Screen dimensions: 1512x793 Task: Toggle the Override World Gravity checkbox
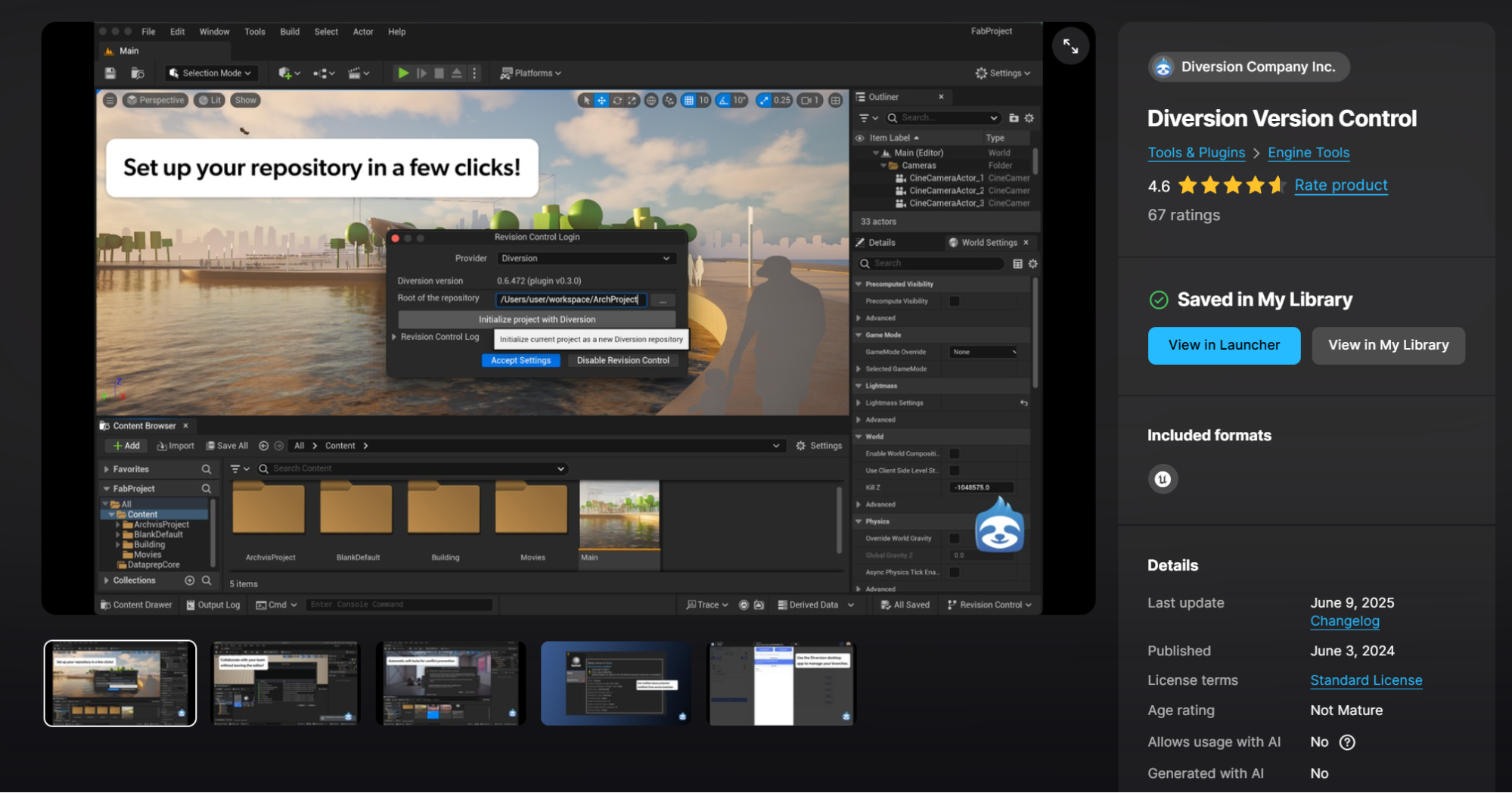click(955, 539)
